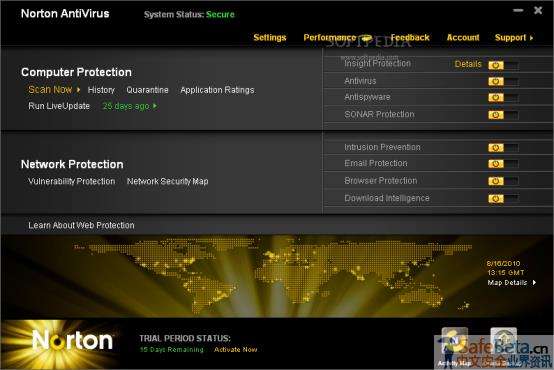Click the System Status: Secure text
This screenshot has height=370, width=554.
click(189, 14)
